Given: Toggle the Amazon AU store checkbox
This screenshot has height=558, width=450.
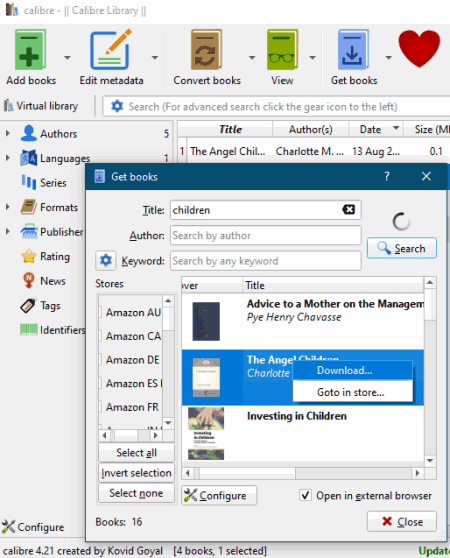Looking at the screenshot, I should point(100,312).
